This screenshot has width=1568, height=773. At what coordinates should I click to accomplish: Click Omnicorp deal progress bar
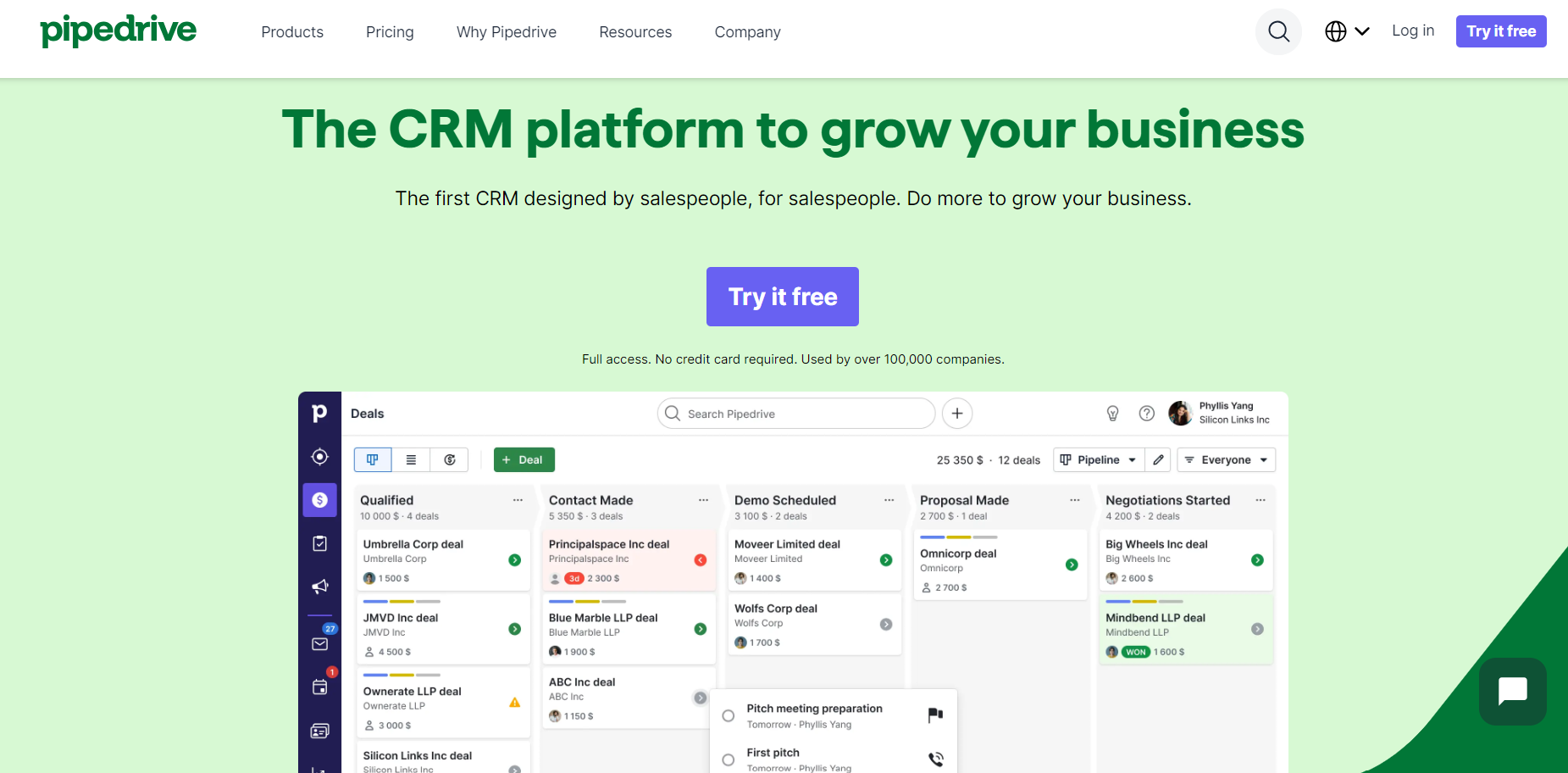point(958,537)
